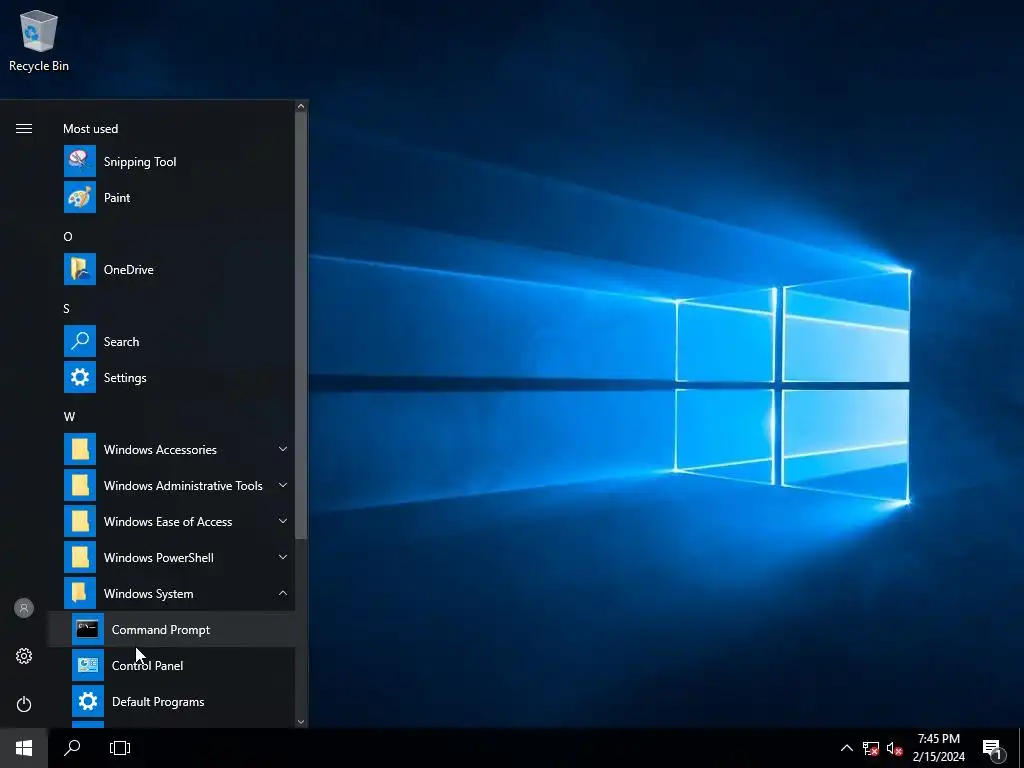This screenshot has height=768, width=1024.
Task: Click the Windows Accessories folder label
Action: (160, 449)
